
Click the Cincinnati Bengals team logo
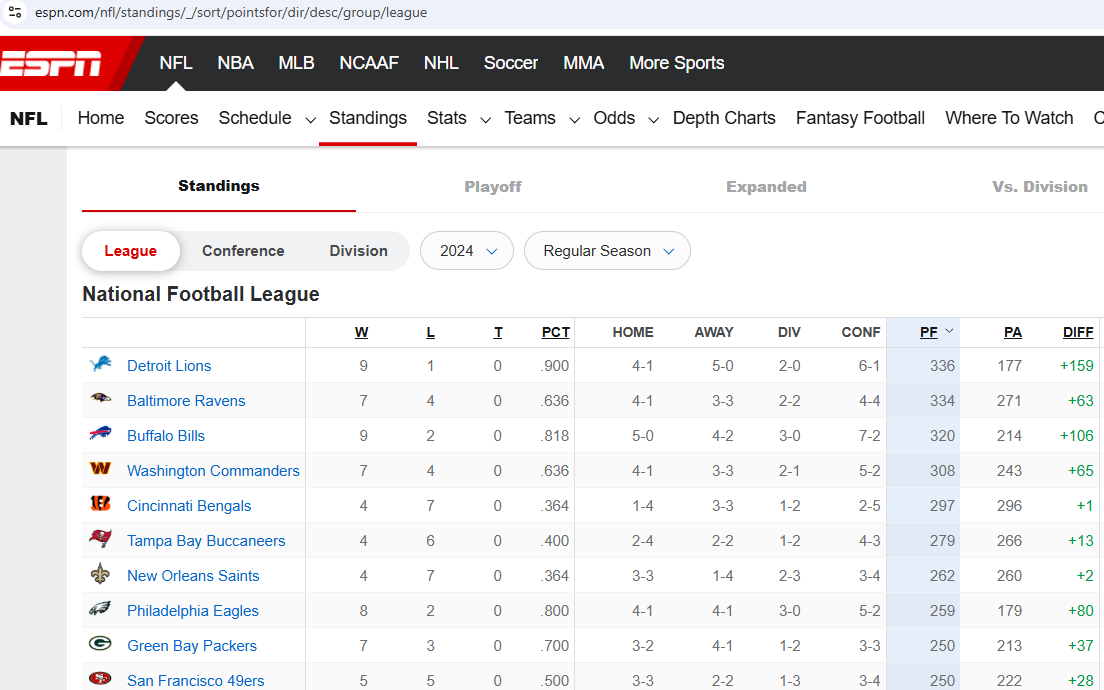(x=100, y=505)
